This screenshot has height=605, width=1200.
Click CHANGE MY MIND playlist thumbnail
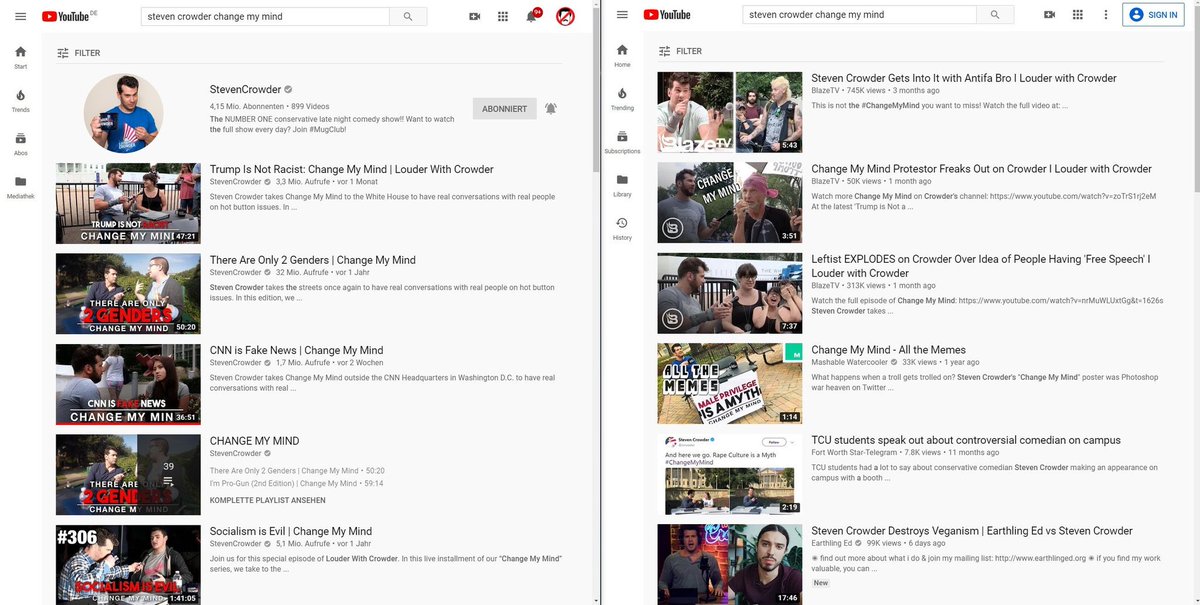point(128,474)
